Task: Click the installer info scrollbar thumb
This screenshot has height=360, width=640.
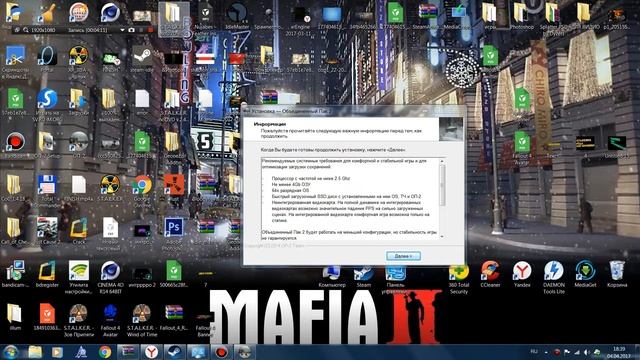Action: point(442,185)
